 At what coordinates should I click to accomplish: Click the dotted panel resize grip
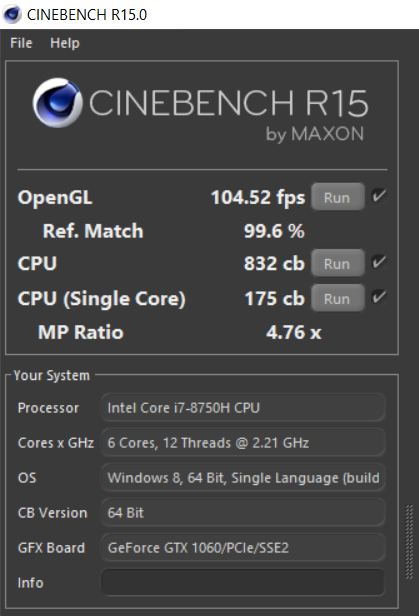coord(409,542)
